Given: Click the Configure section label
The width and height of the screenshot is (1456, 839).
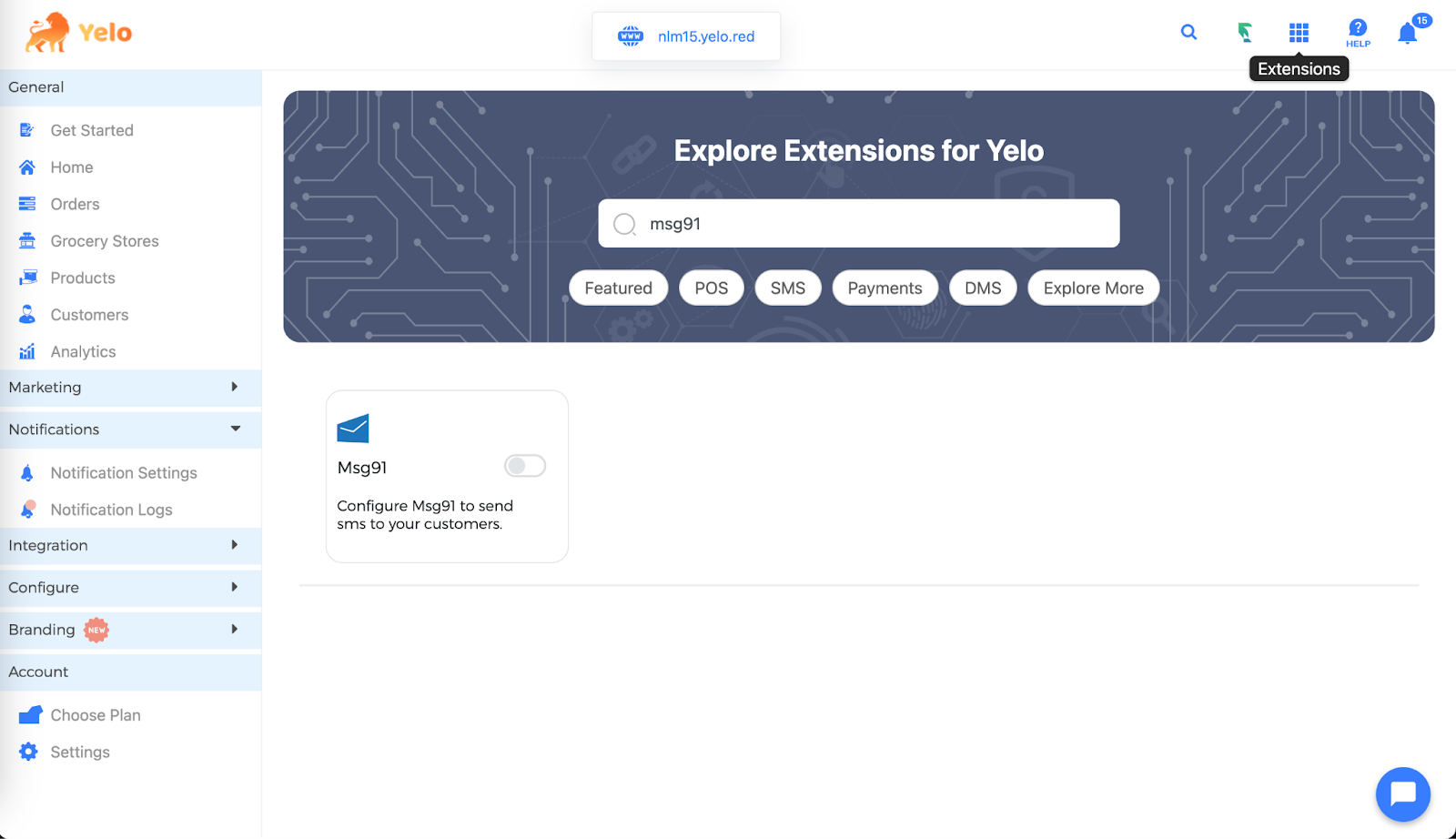Looking at the screenshot, I should [x=44, y=588].
